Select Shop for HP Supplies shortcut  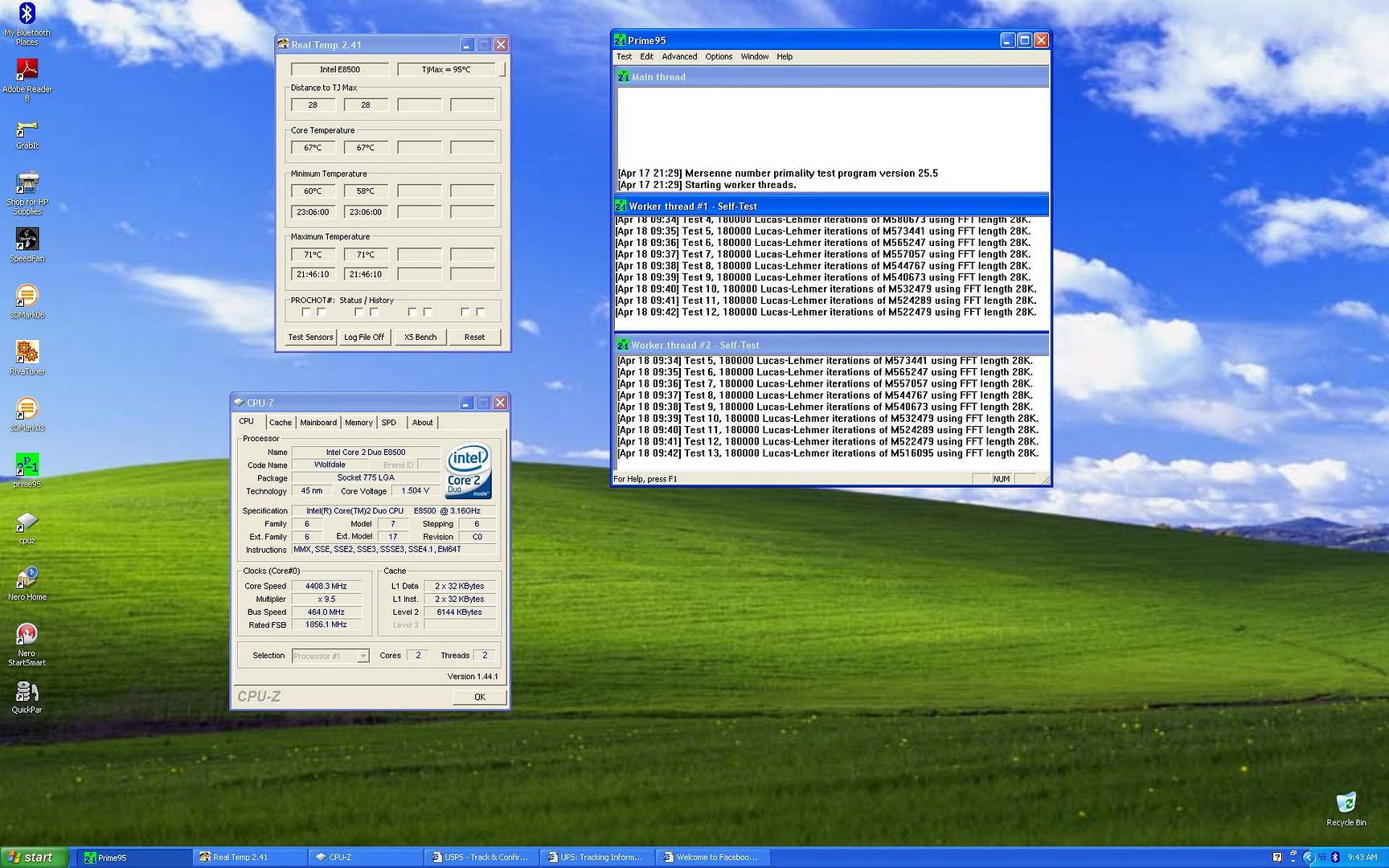(x=27, y=193)
